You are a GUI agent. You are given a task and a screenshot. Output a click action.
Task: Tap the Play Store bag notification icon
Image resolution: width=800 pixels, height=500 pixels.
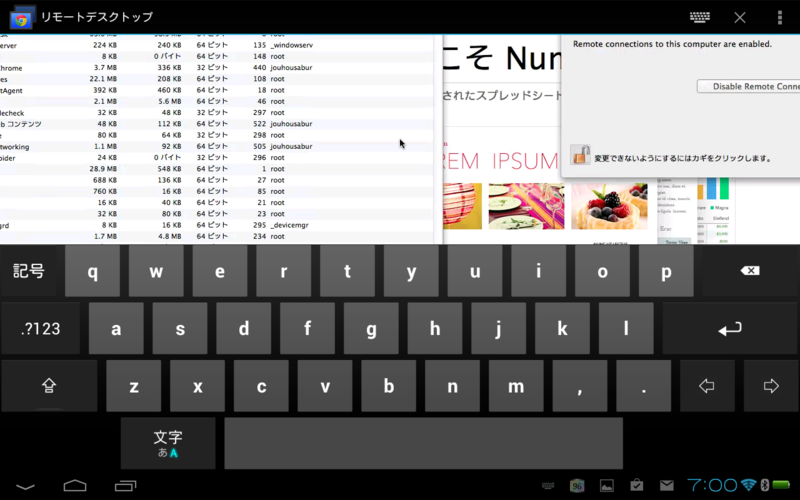tap(637, 485)
